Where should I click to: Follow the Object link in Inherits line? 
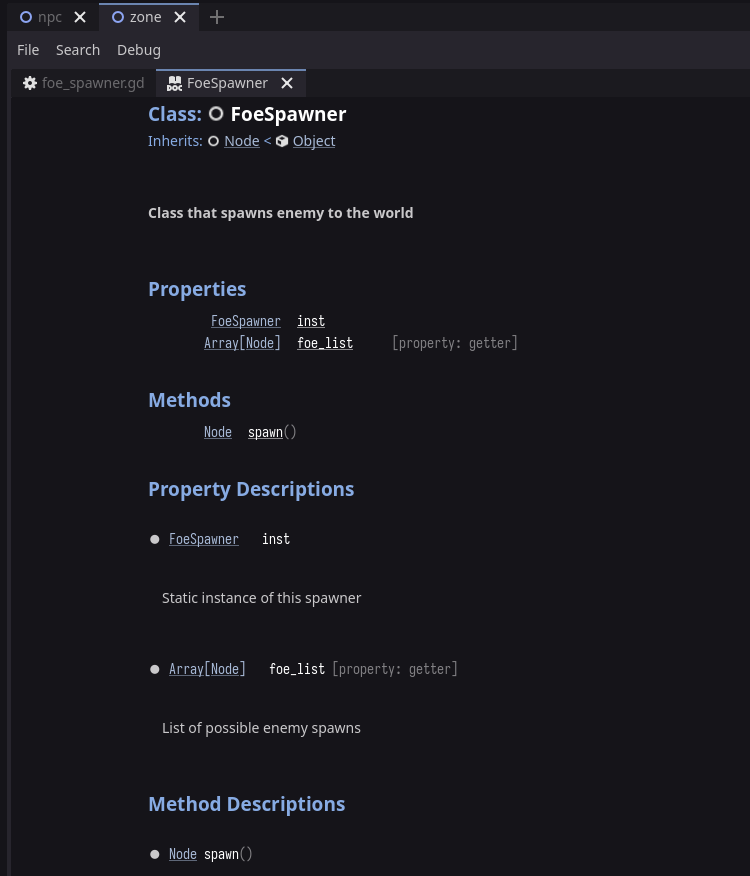tap(313, 141)
